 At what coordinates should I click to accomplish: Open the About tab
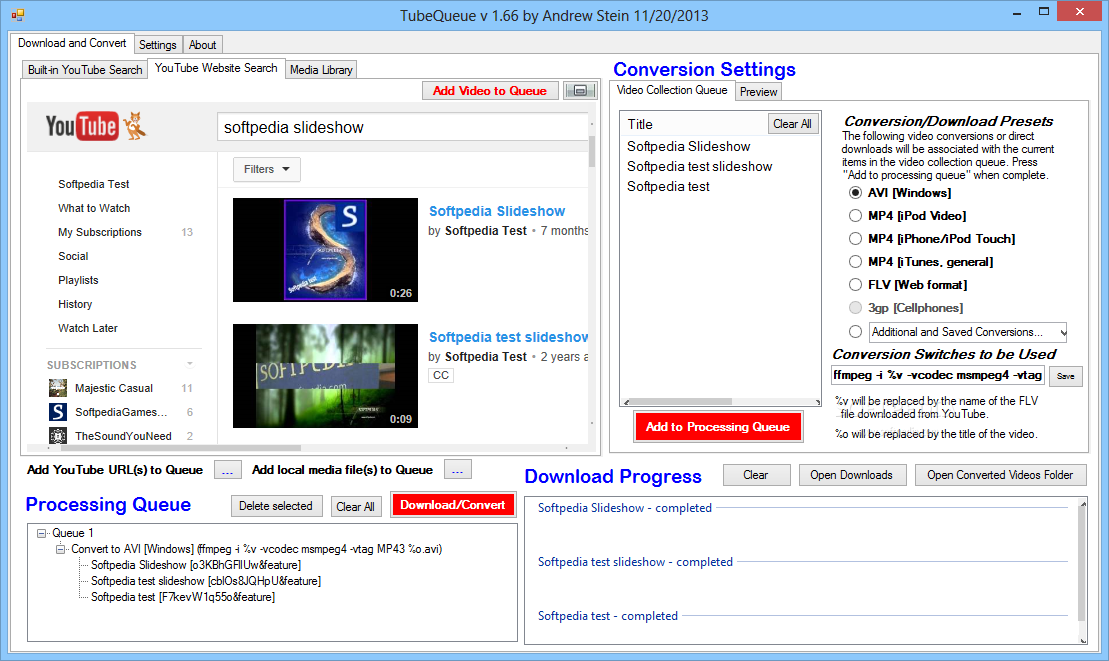[202, 45]
